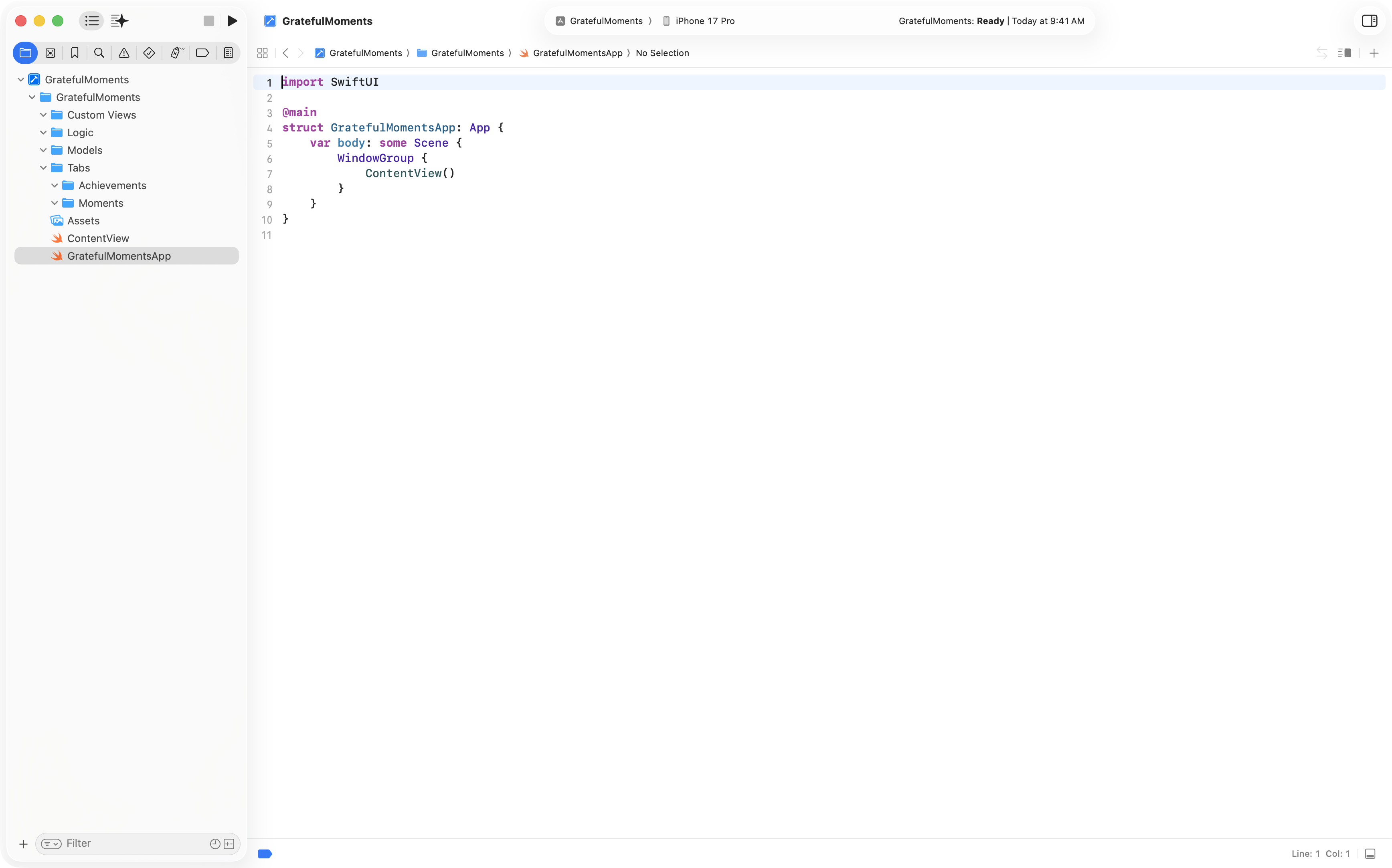Screen dimensions: 1392x868
Task: Collapse the Achievements folder
Action: [55, 186]
